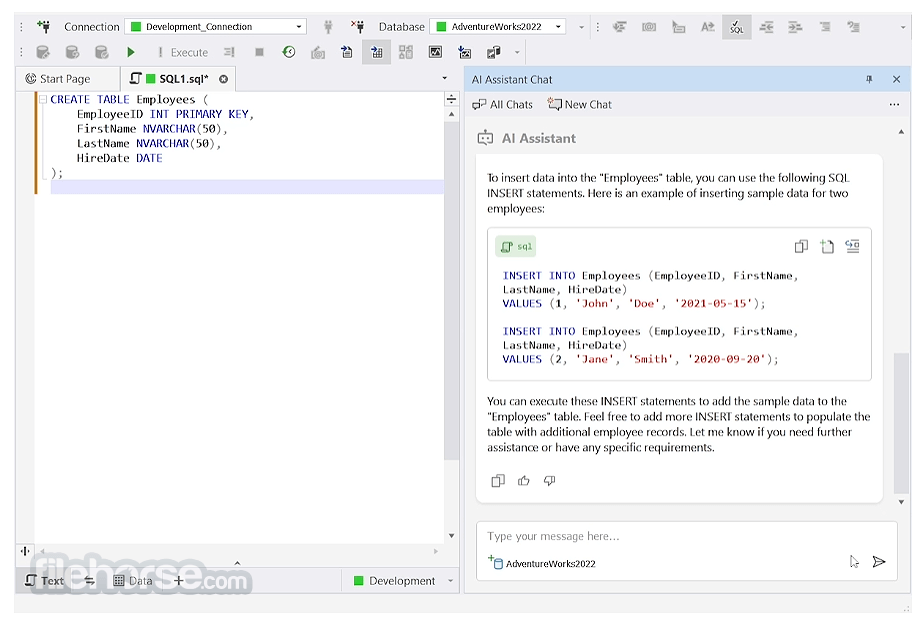Click the editor scroll down arrow

click(451, 536)
